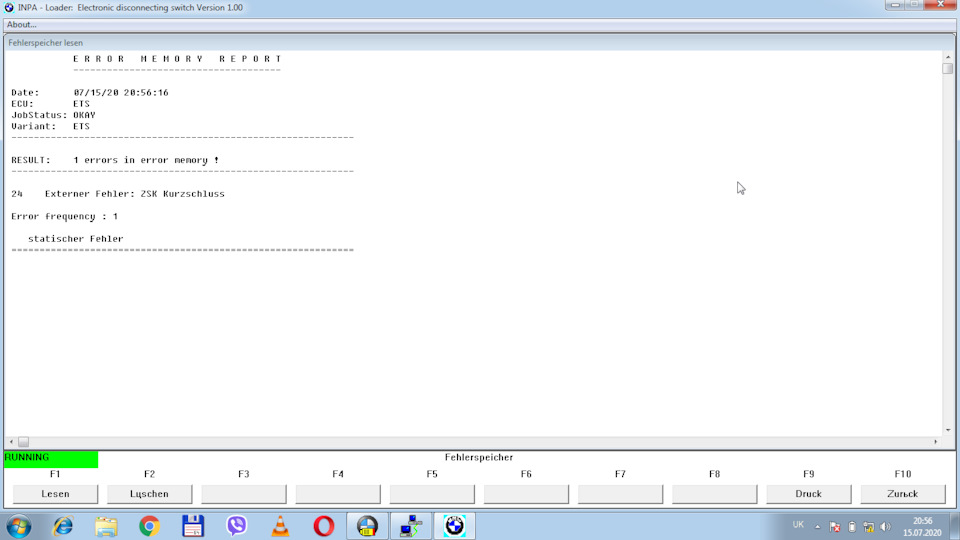
Task: Click the Druck button (F9)
Action: click(x=808, y=493)
